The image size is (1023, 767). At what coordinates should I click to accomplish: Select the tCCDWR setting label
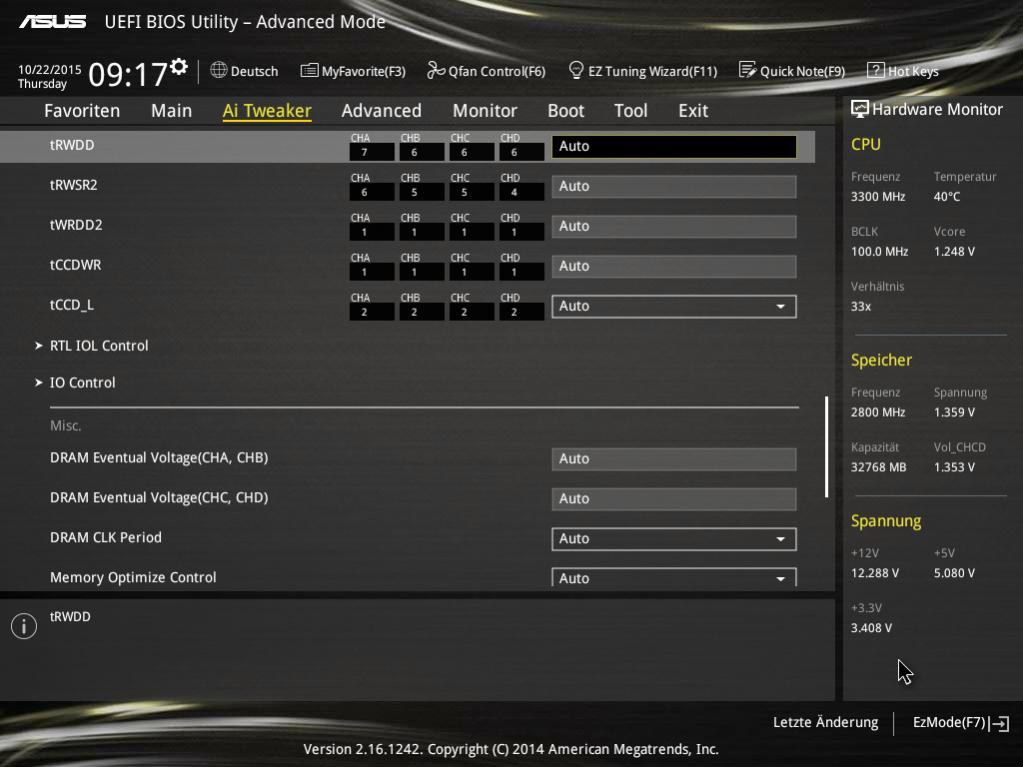76,265
